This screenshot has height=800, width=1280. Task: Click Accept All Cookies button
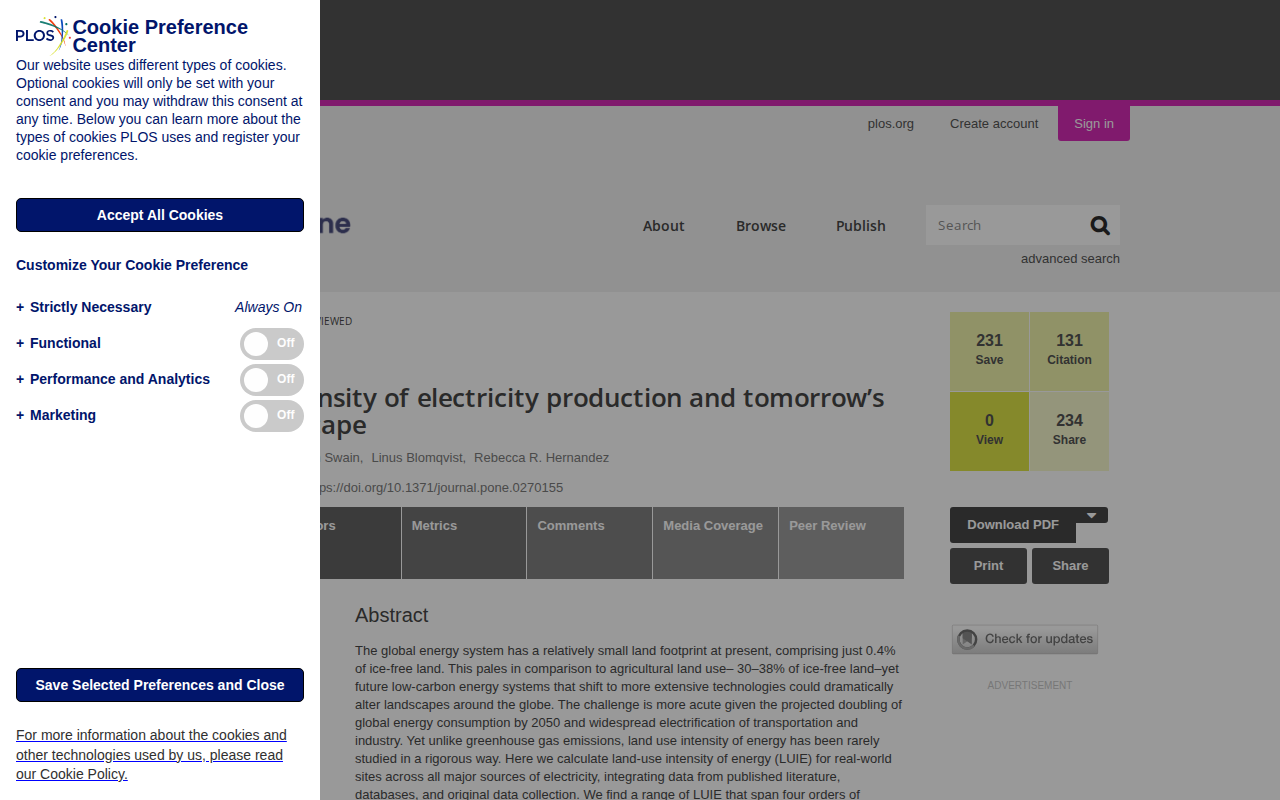coord(160,215)
